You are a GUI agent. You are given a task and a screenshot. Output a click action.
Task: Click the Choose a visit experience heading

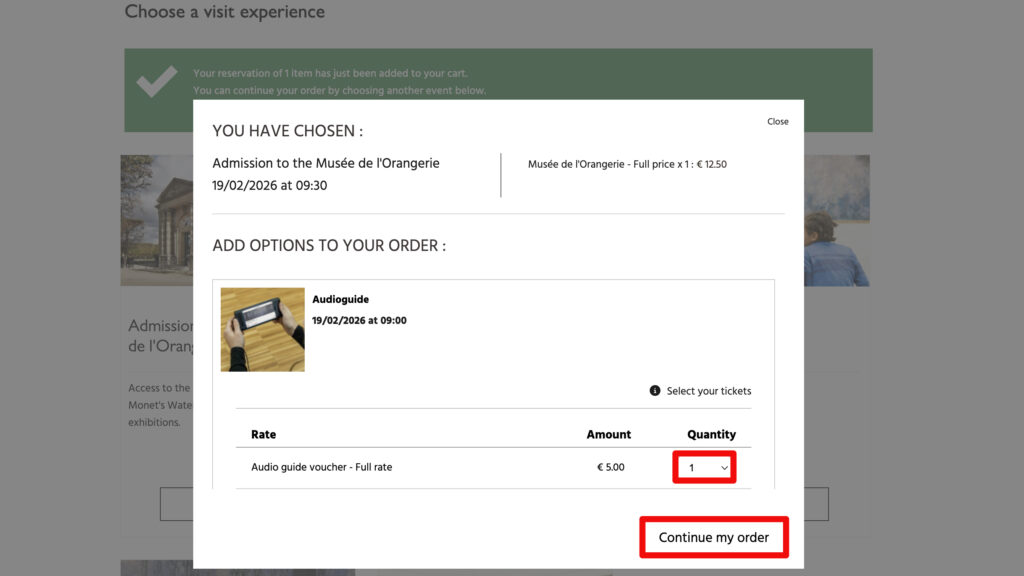point(224,12)
